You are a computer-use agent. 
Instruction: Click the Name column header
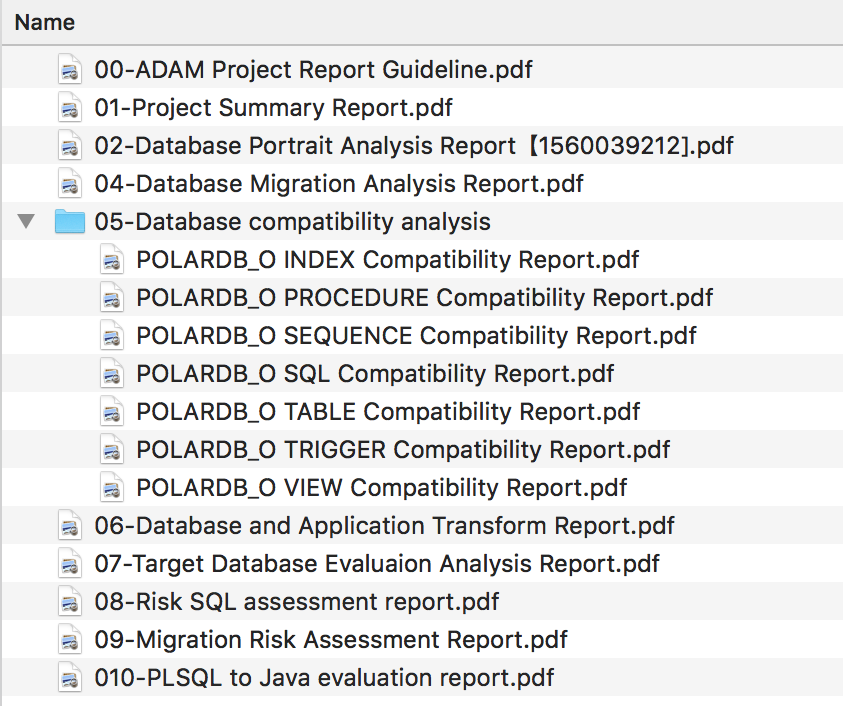click(x=45, y=23)
